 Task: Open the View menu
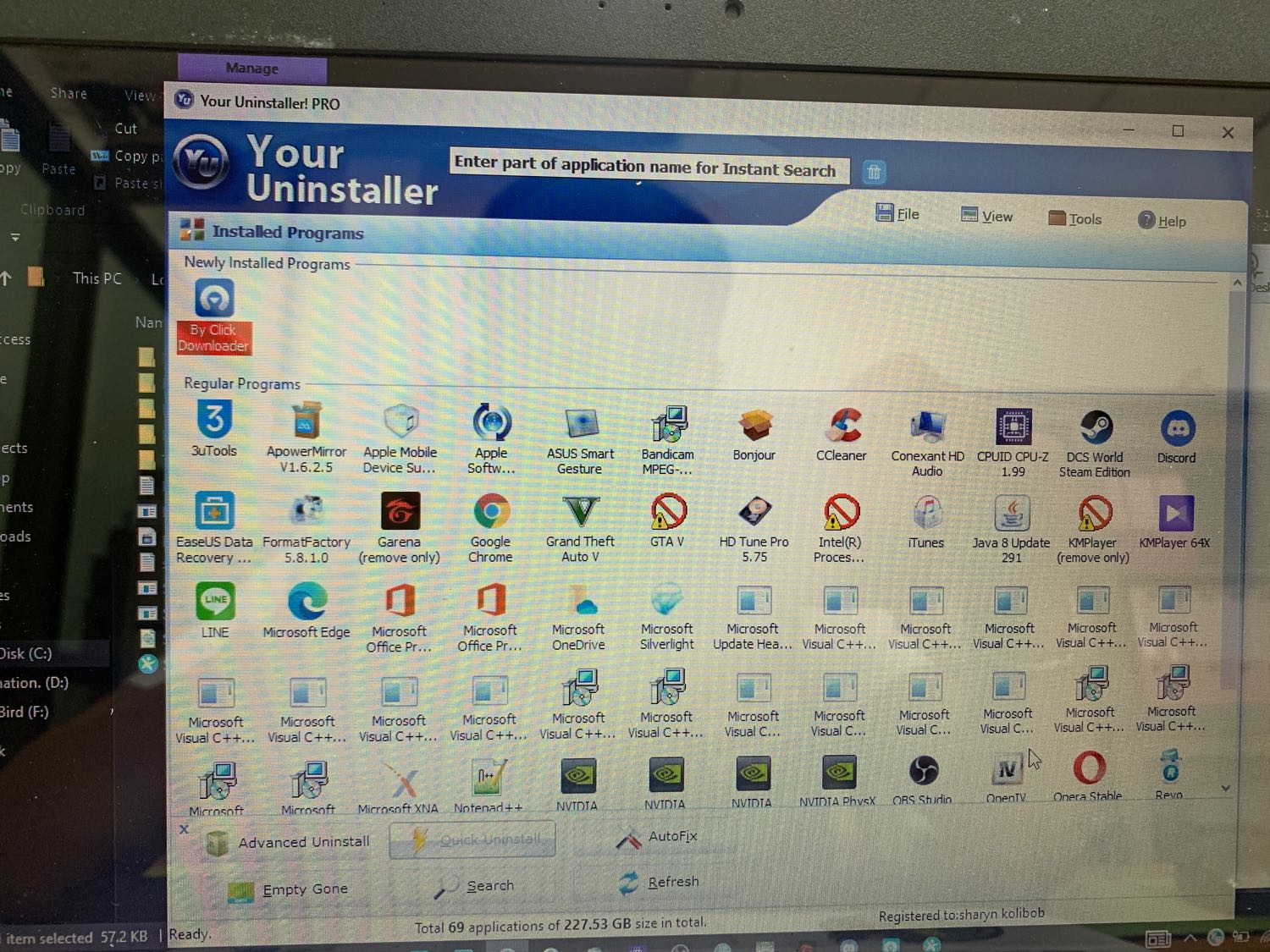987,216
